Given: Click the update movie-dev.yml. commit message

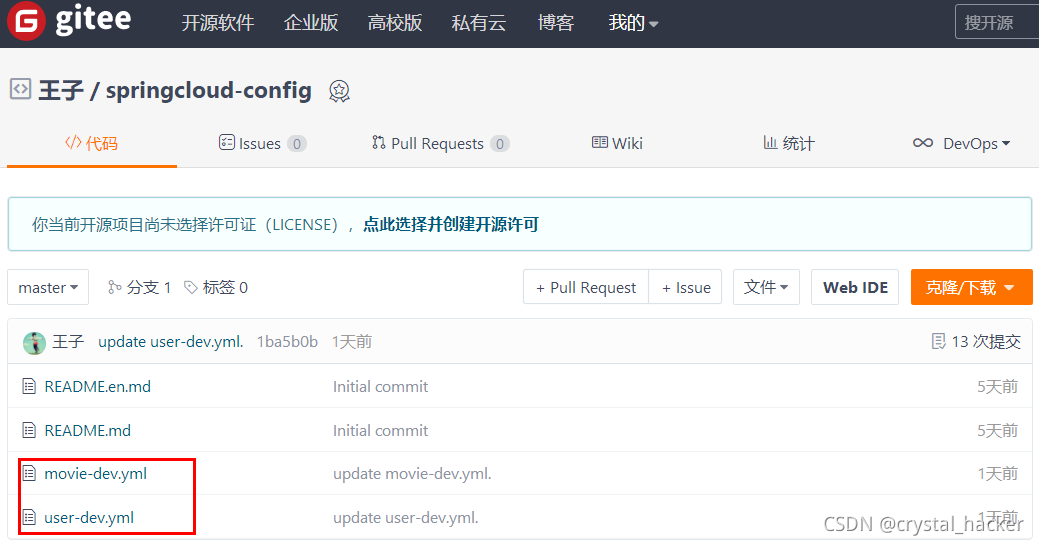Looking at the screenshot, I should [x=412, y=473].
